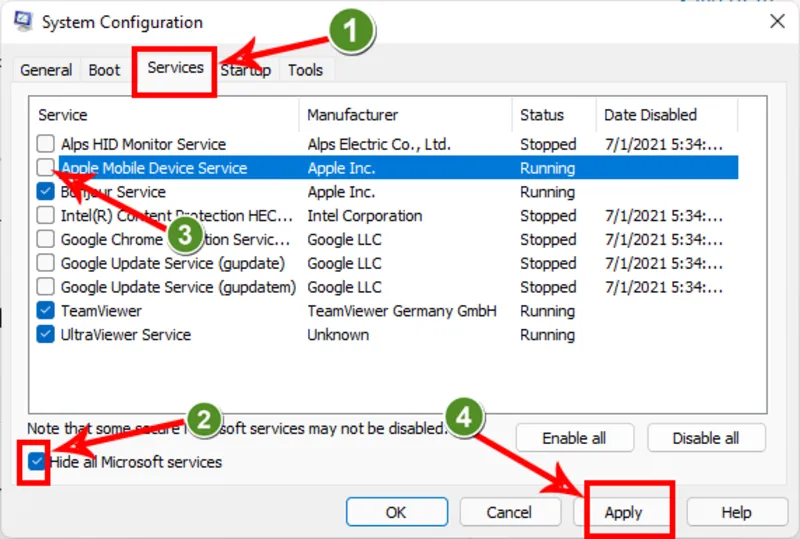Toggle Hide all Microsoft services checkbox

click(38, 462)
